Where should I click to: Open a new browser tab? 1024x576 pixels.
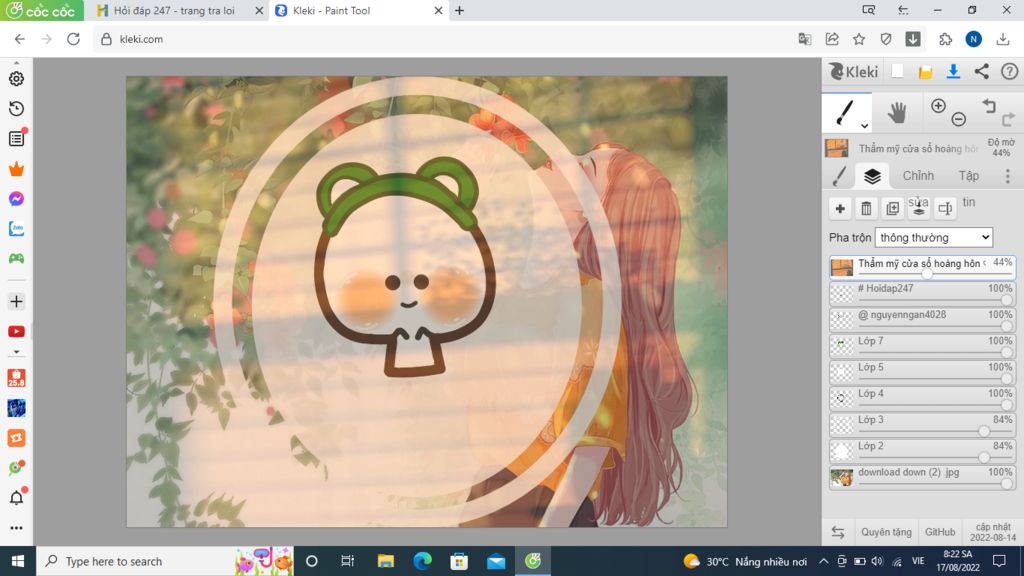[459, 10]
